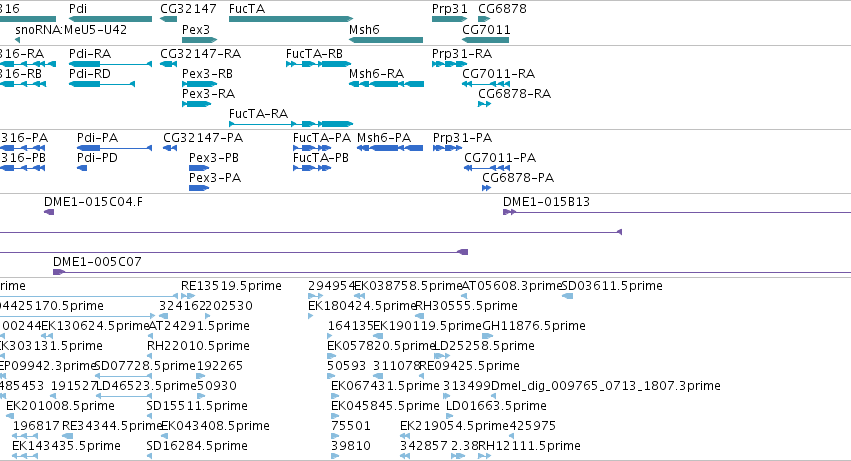Click the SD16284.5prime label
Image resolution: width=851 pixels, height=461 pixels.
[197, 446]
